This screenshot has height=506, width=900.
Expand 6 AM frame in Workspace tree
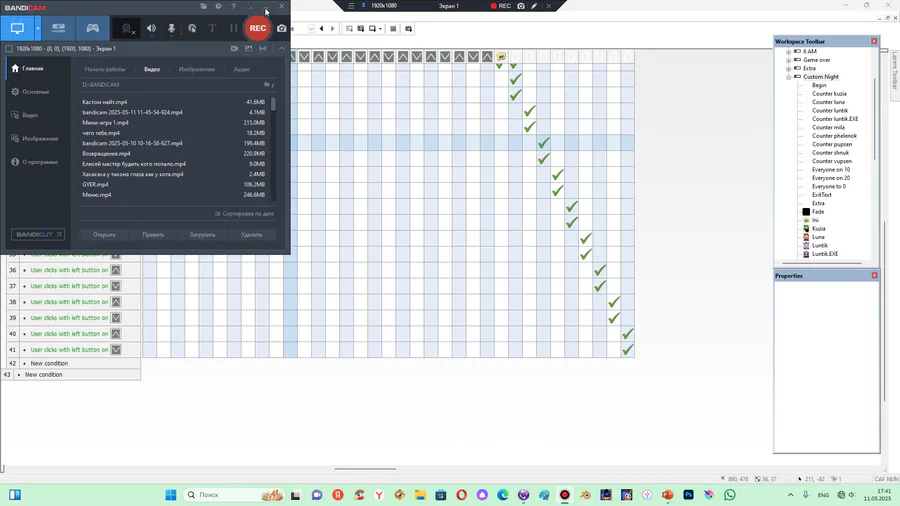pyautogui.click(x=789, y=52)
